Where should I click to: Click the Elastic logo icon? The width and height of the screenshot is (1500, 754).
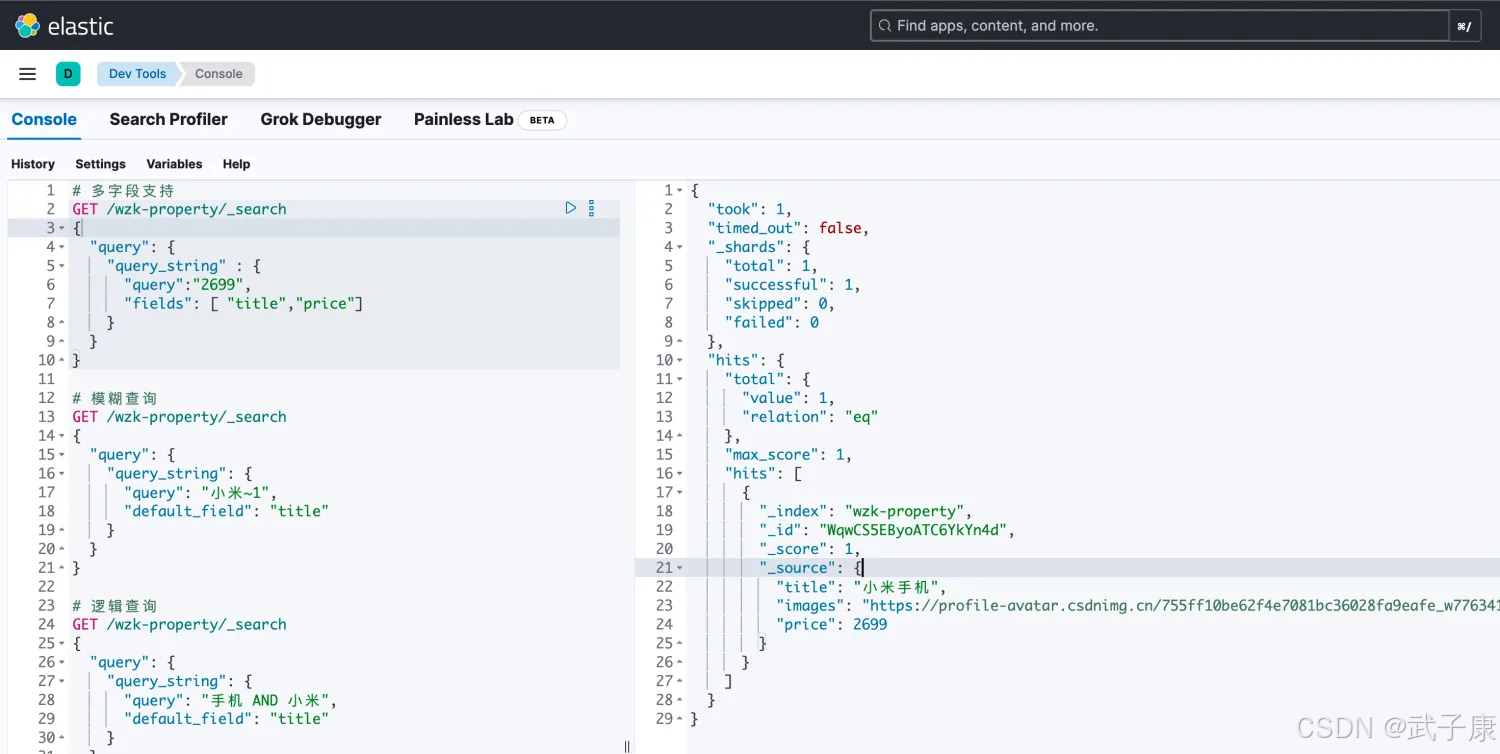27,26
